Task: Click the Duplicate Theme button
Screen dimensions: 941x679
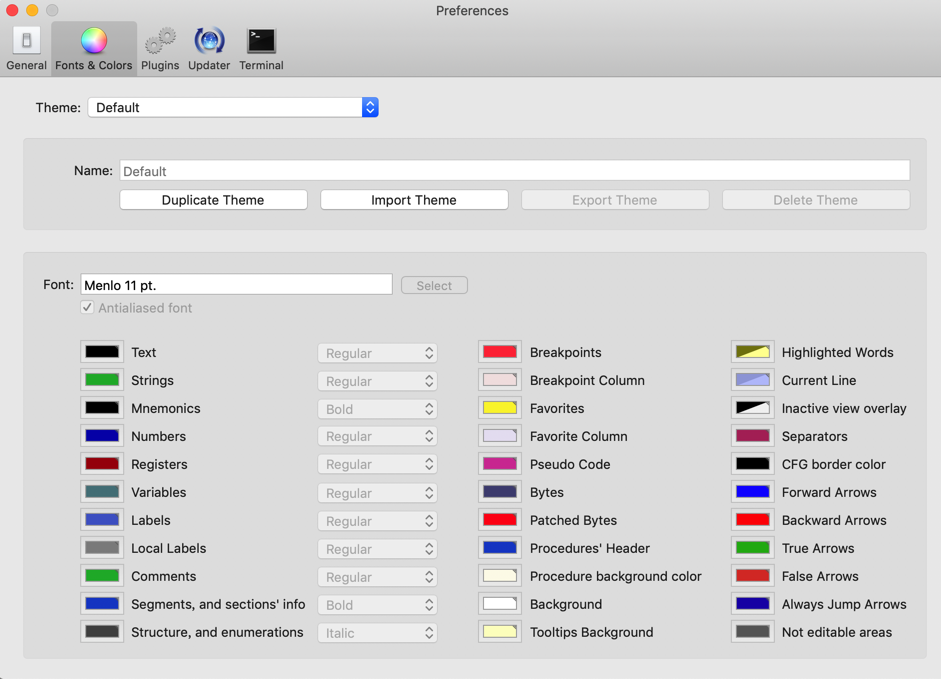Action: pyautogui.click(x=213, y=200)
